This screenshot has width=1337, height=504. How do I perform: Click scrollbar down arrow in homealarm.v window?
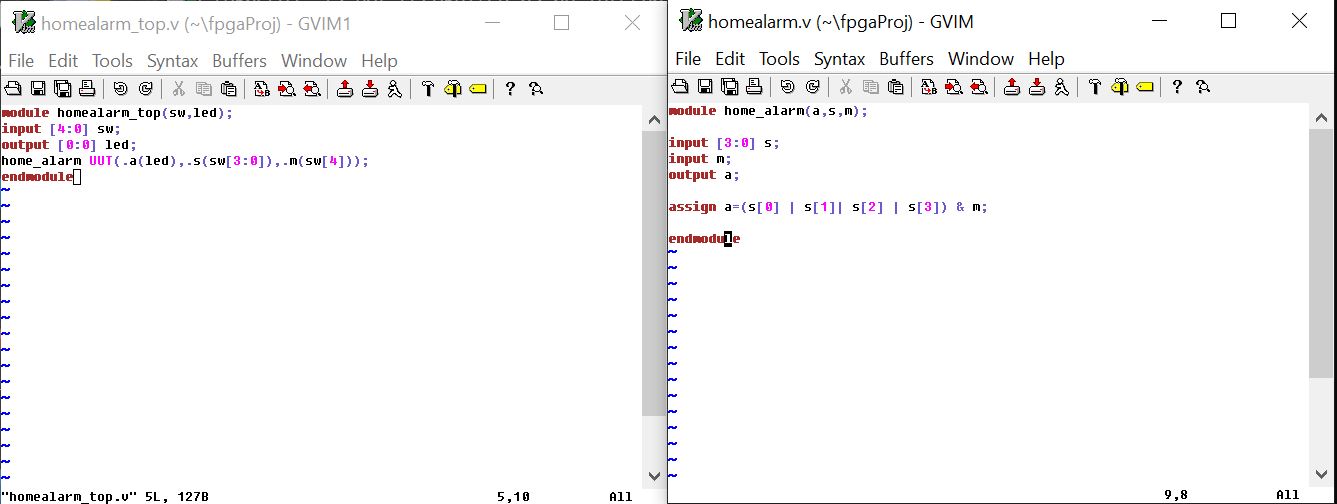point(1318,473)
